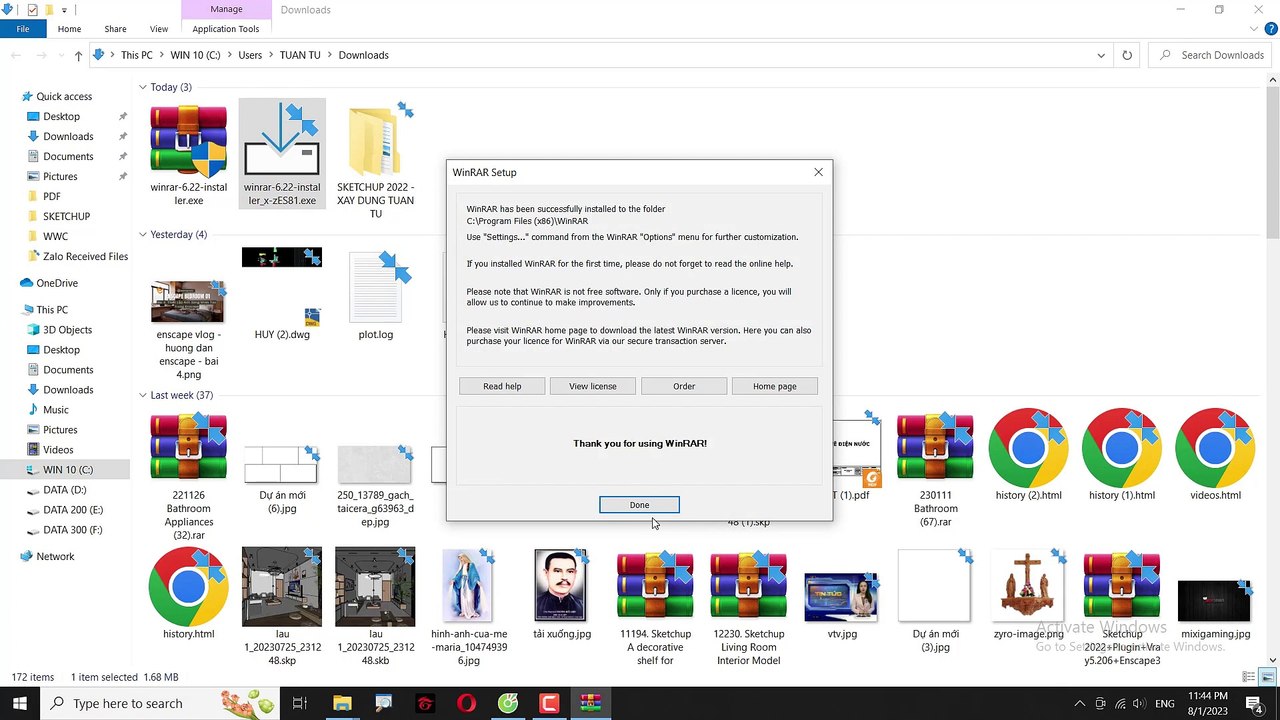Open the red Camtasia taskbar icon
Screen dimensions: 1280x720
coord(549,703)
